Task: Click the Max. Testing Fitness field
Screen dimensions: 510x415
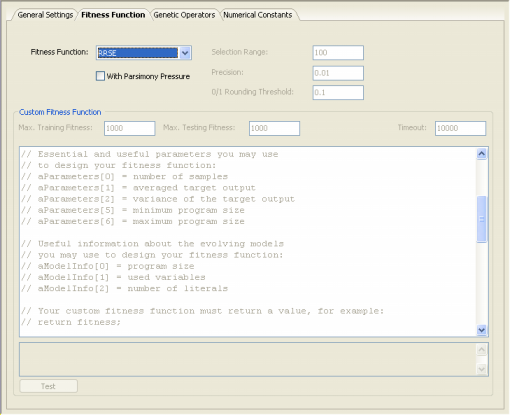Action: (274, 128)
